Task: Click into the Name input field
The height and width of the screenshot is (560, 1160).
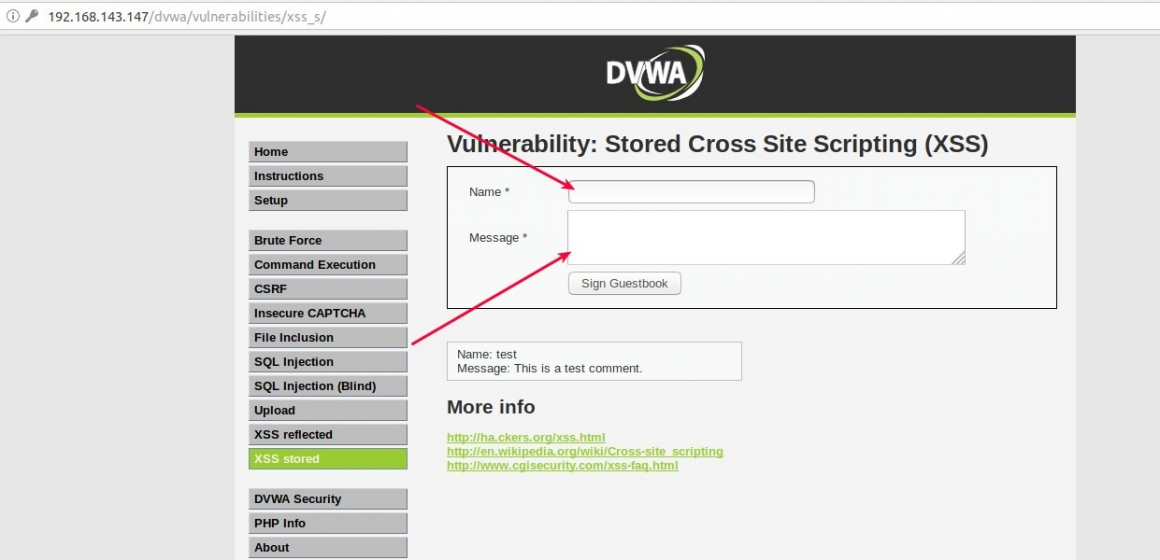Action: 691,192
